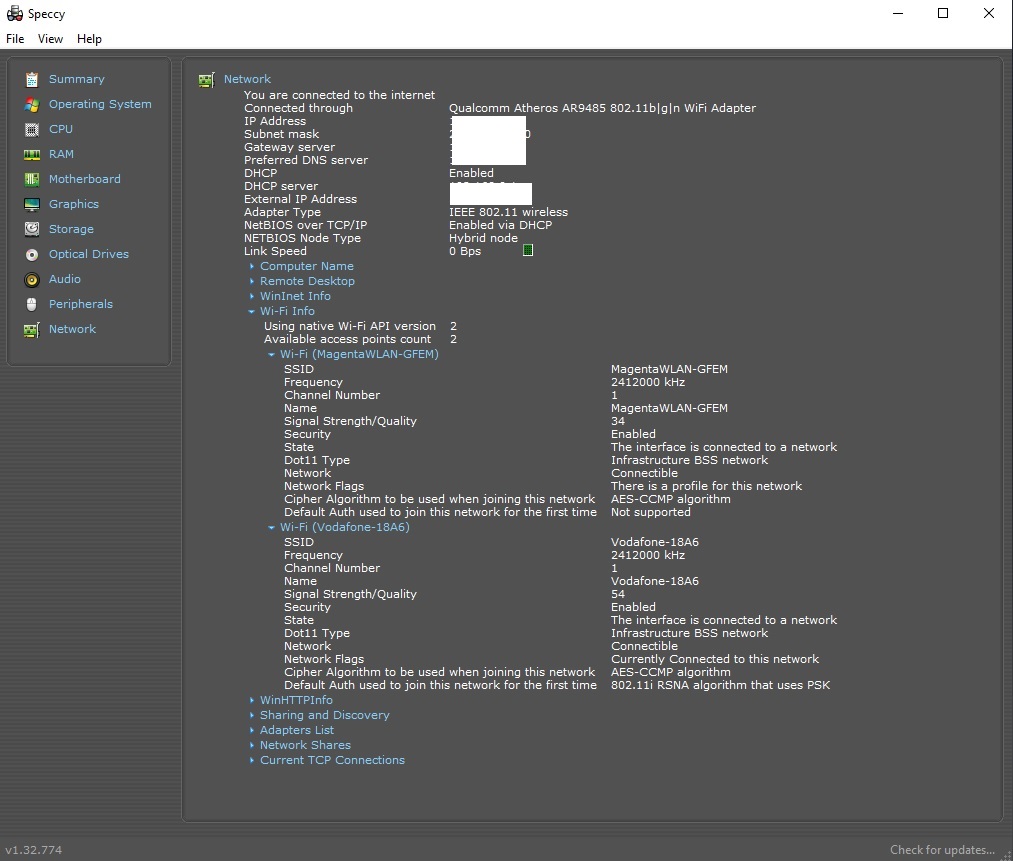Open the Operating System section

[x=100, y=104]
